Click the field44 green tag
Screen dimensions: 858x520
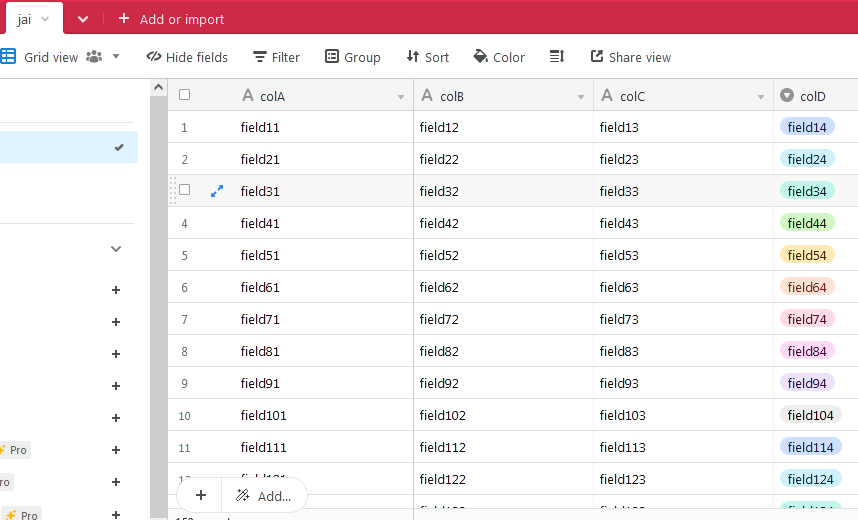(807, 223)
